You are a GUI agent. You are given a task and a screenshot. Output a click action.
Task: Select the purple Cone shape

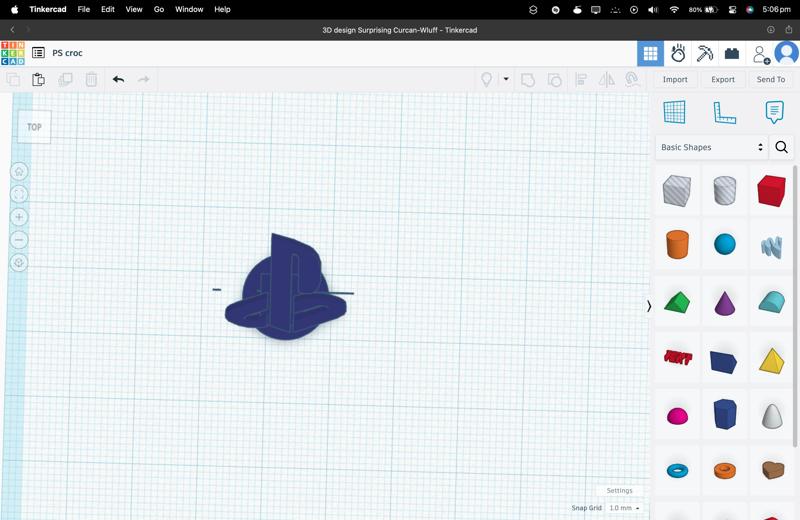point(724,303)
